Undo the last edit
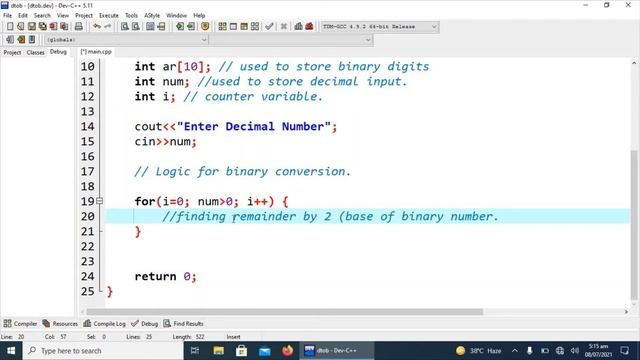640x360 pixels. point(97,27)
